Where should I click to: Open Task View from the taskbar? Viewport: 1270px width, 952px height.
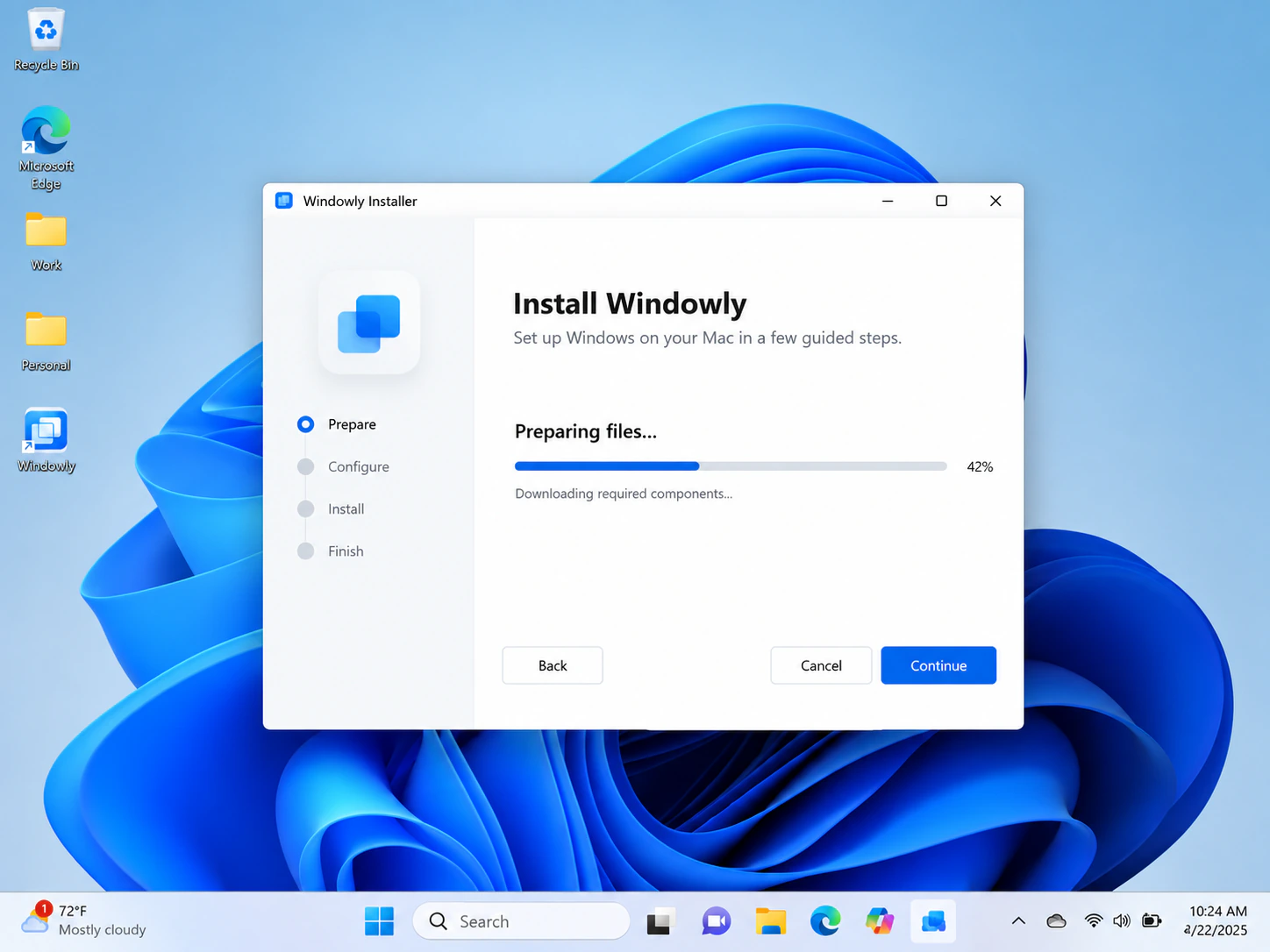661,921
